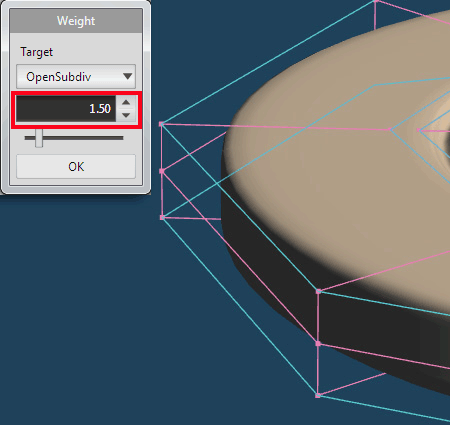
Task: Click into the 1.50 weight value field
Action: [66, 109]
